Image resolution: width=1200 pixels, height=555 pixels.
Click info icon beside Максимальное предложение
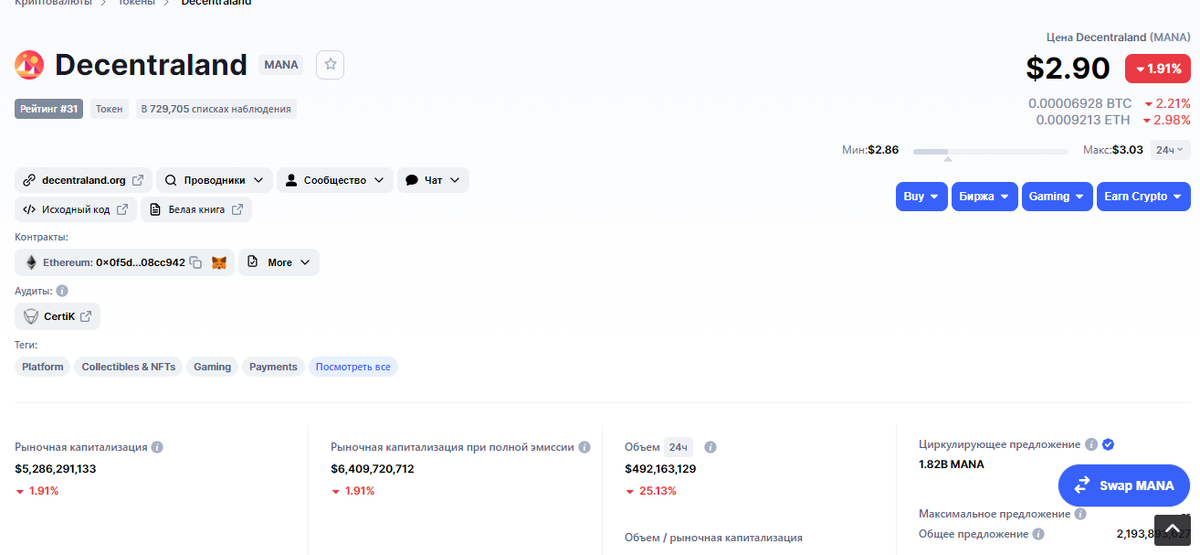tap(1079, 514)
